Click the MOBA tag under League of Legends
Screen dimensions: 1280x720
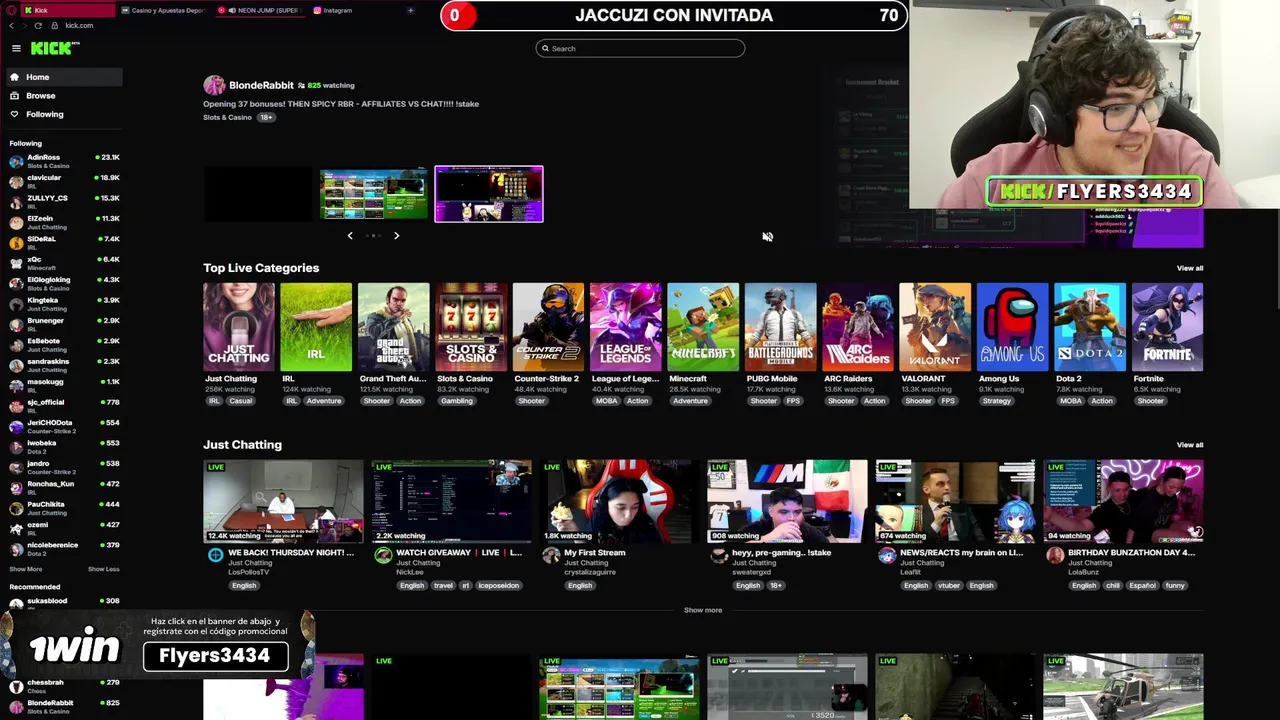pyautogui.click(x=606, y=401)
